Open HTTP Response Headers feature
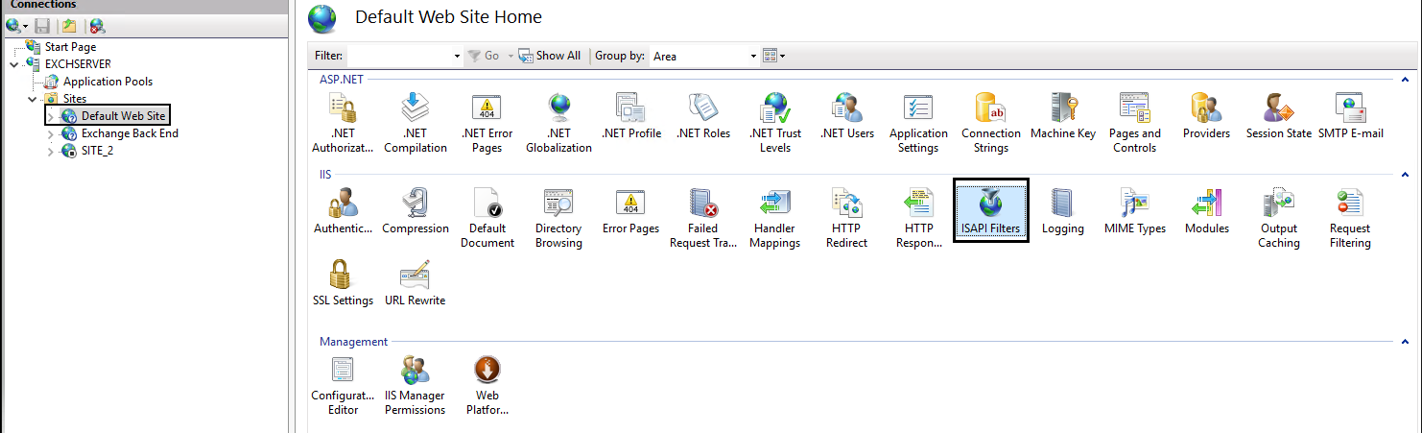Image resolution: width=1422 pixels, height=433 pixels. point(918,218)
